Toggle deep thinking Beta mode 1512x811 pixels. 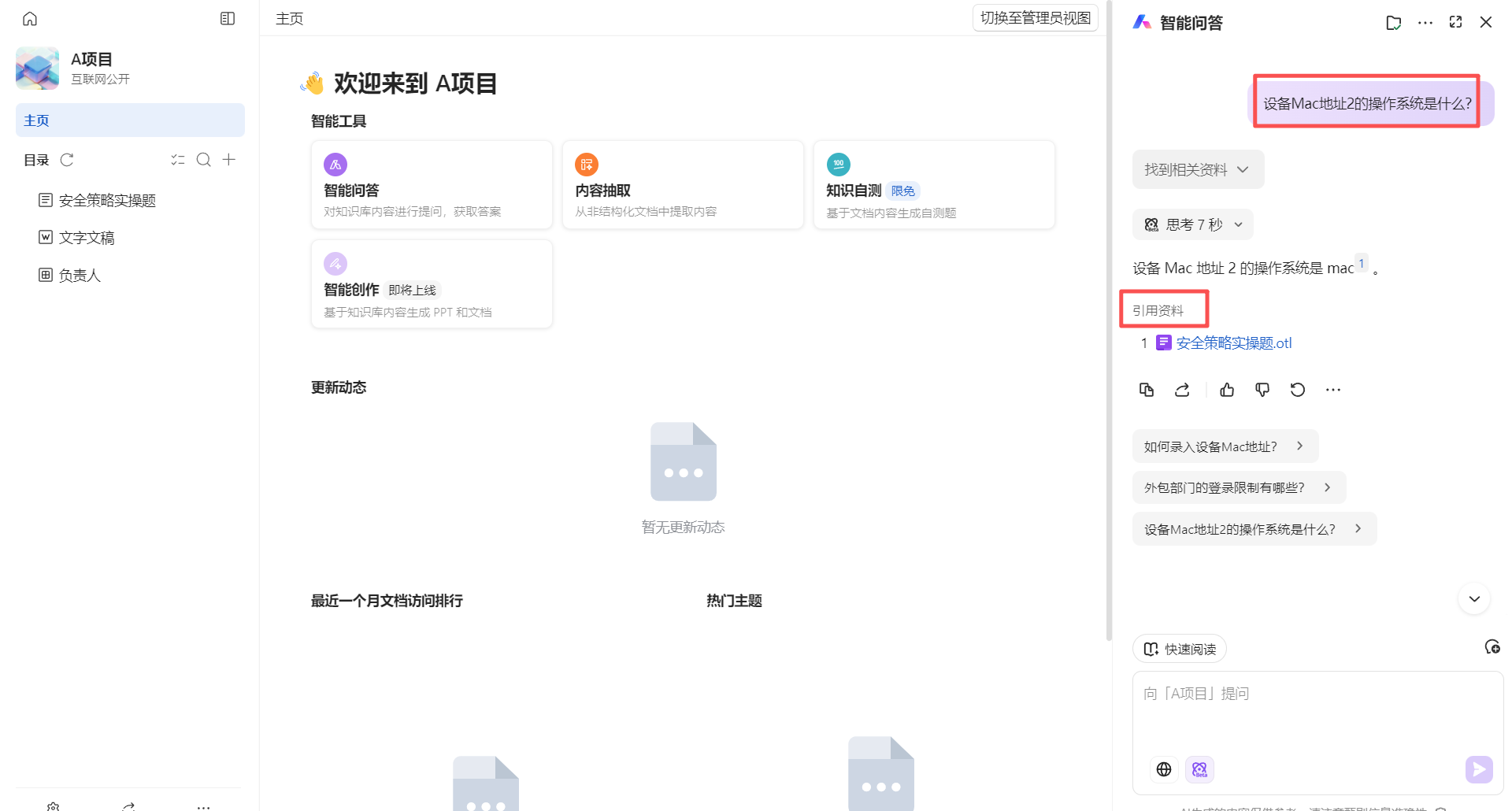(x=1199, y=769)
